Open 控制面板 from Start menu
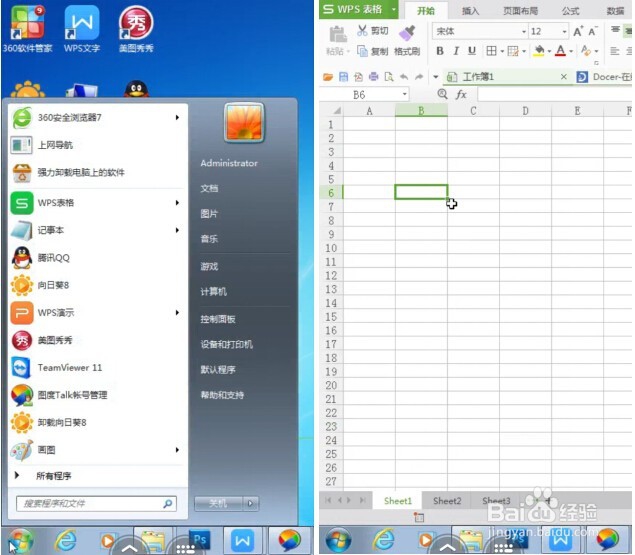This screenshot has height=555, width=635. click(x=218, y=319)
